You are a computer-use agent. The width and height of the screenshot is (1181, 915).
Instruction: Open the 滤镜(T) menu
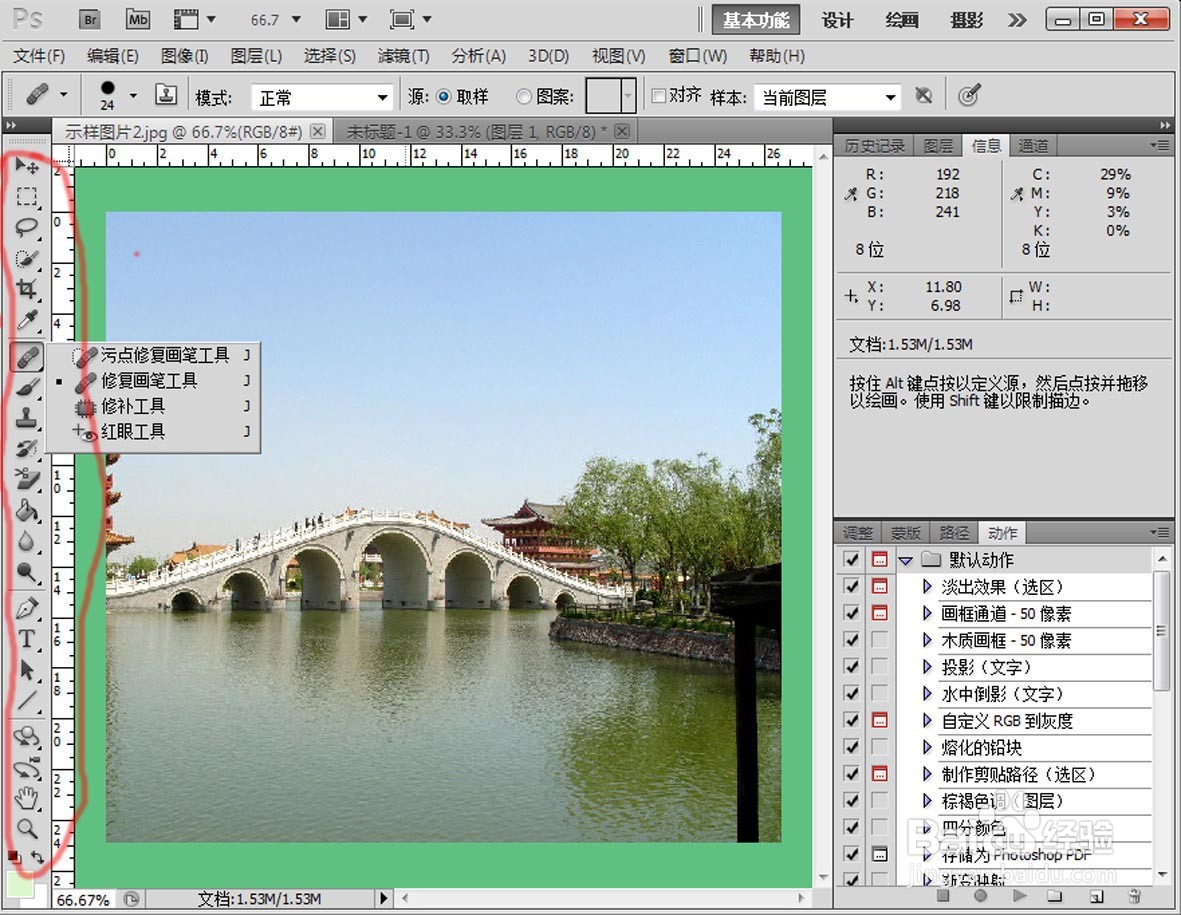[x=403, y=56]
